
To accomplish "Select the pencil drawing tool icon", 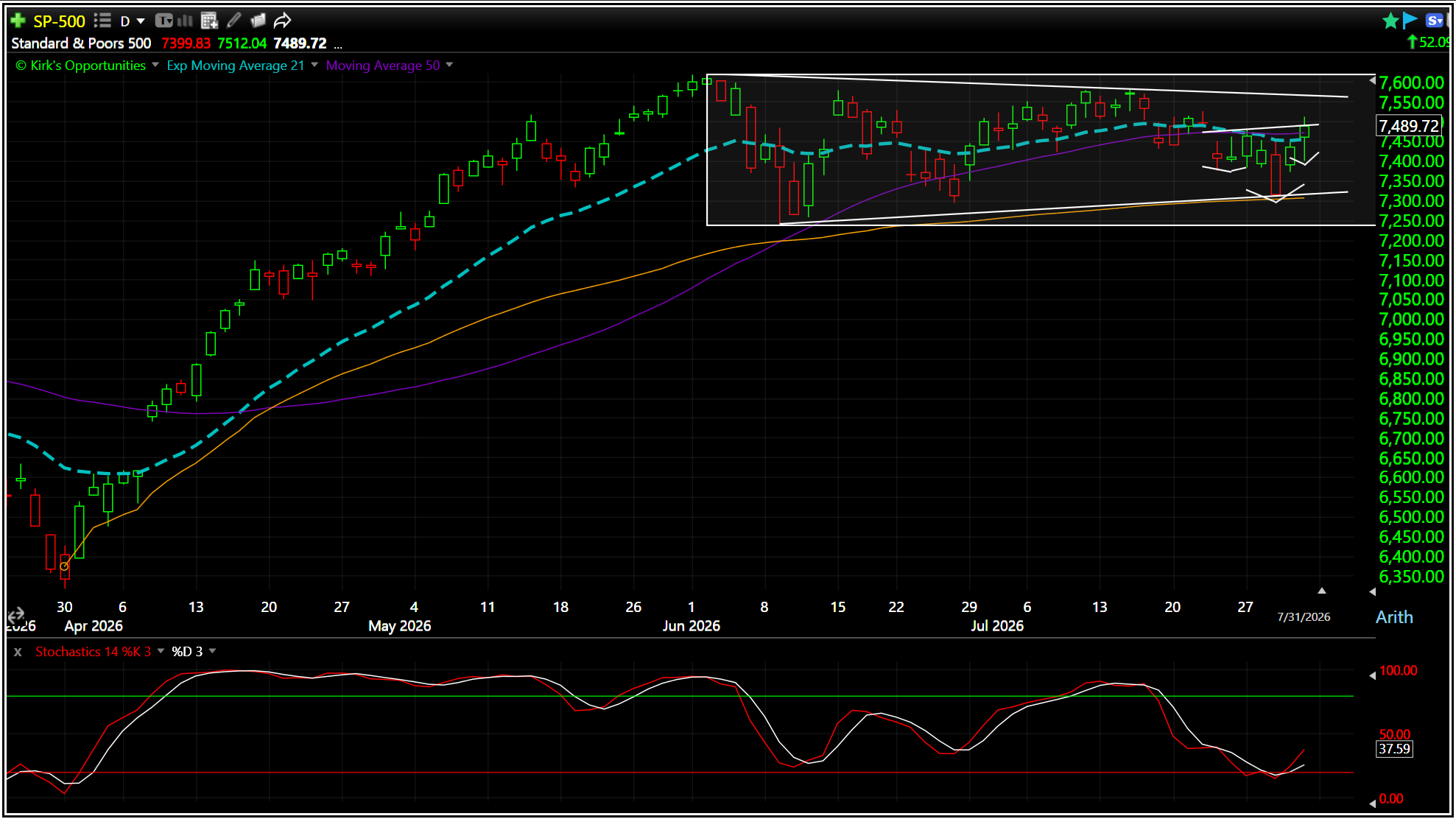I will pyautogui.click(x=233, y=21).
